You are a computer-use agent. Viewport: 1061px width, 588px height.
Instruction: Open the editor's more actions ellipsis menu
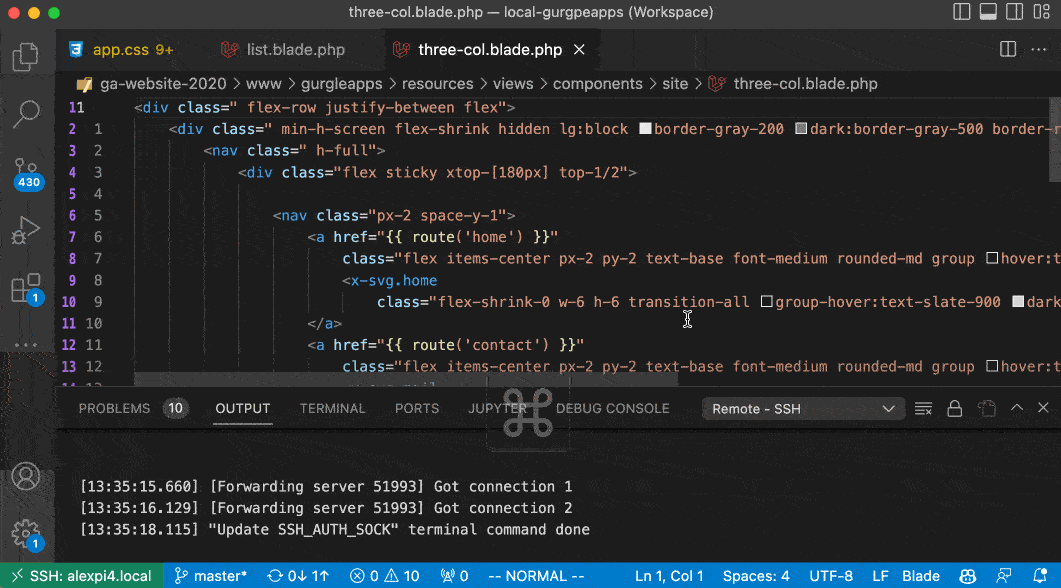click(1038, 48)
